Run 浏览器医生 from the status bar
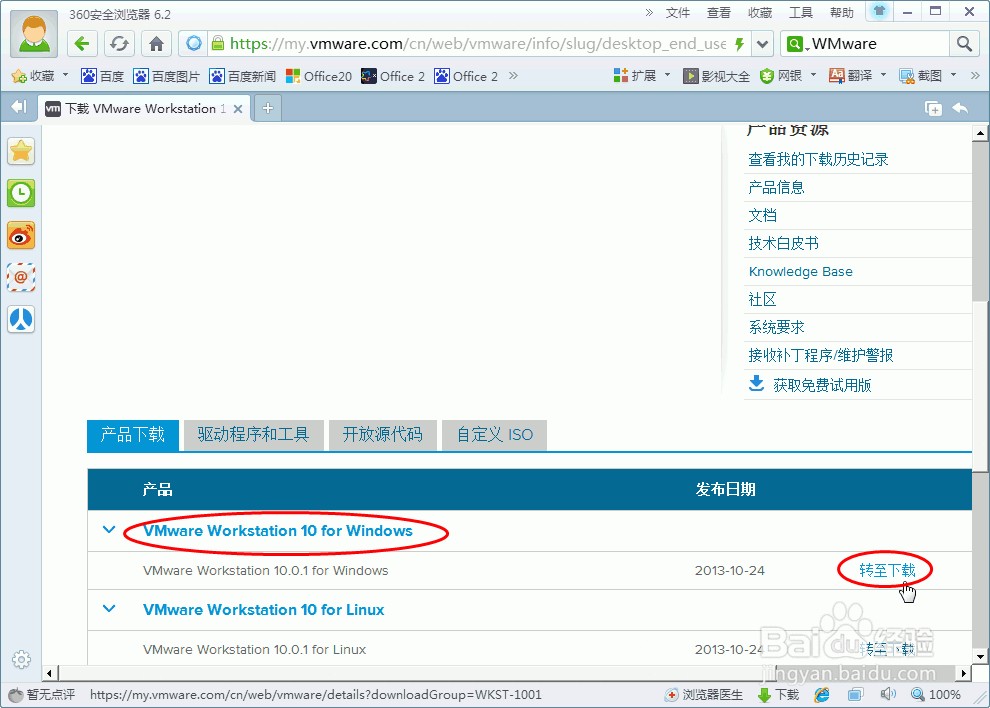990x708 pixels. click(703, 694)
